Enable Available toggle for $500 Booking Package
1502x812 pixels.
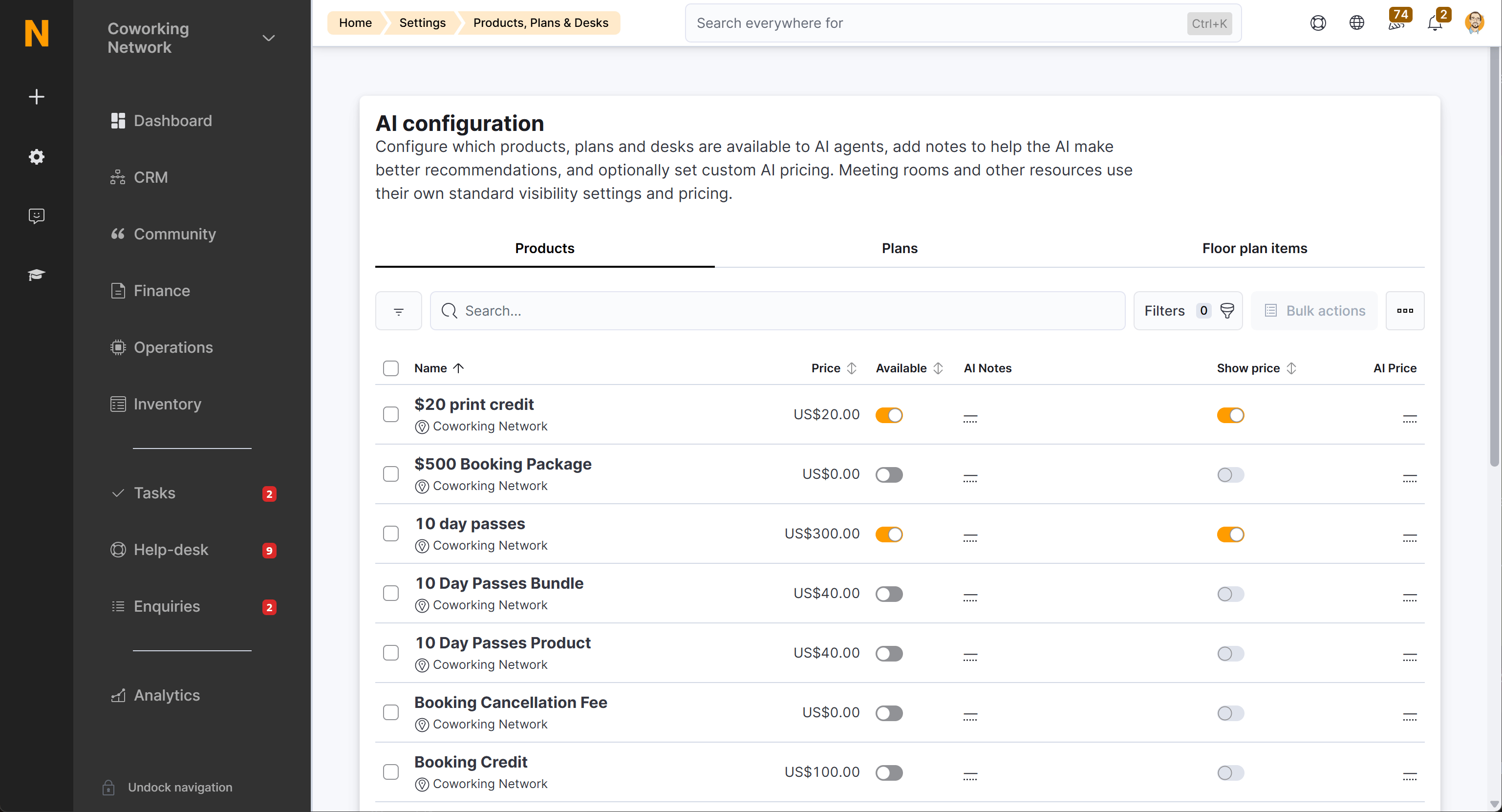click(x=889, y=474)
